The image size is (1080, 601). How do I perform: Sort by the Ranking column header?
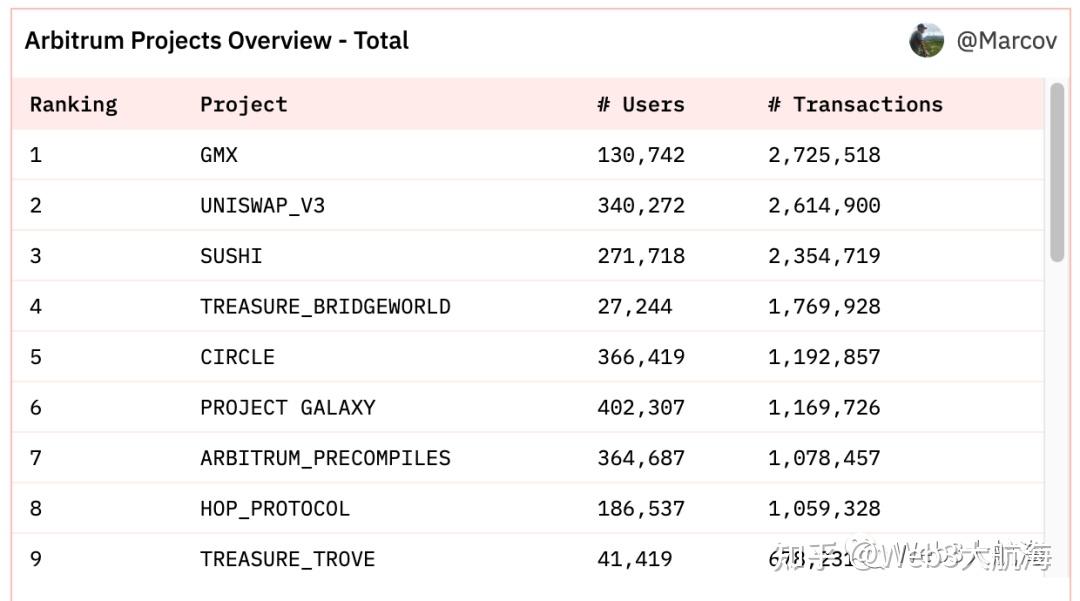coord(73,105)
